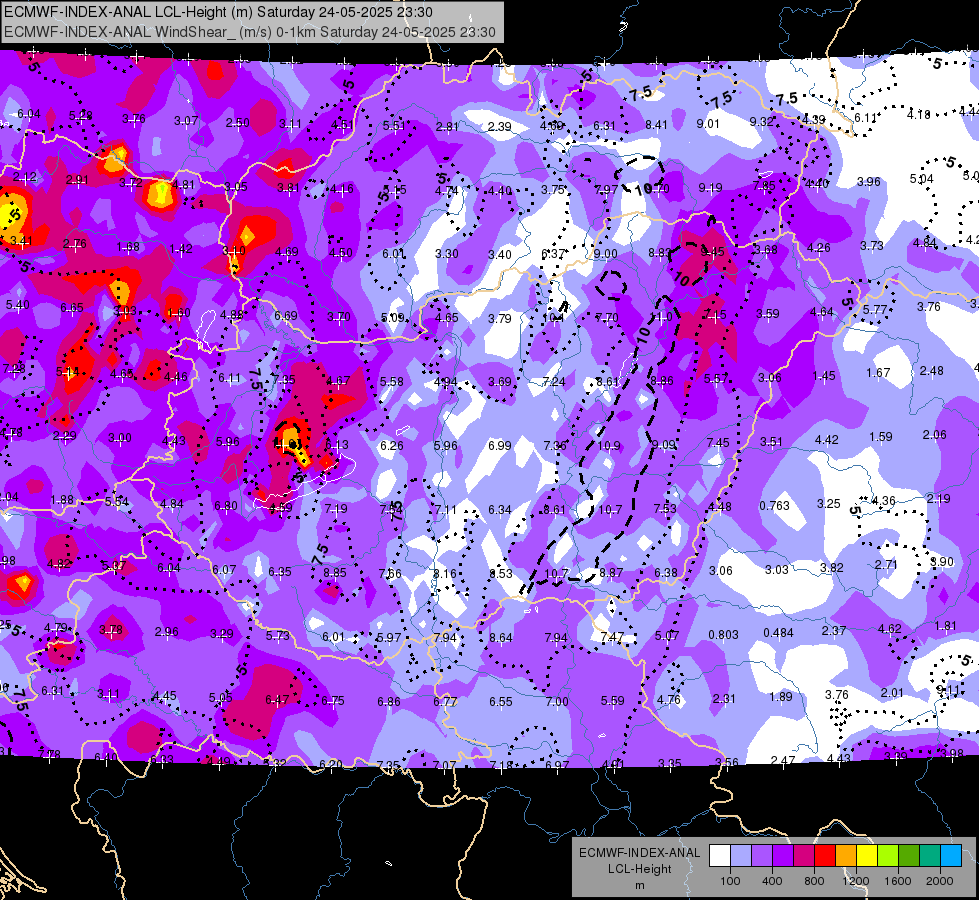Click the grid value 6.47 on the map
The width and height of the screenshot is (979, 900).
pyautogui.click(x=277, y=700)
